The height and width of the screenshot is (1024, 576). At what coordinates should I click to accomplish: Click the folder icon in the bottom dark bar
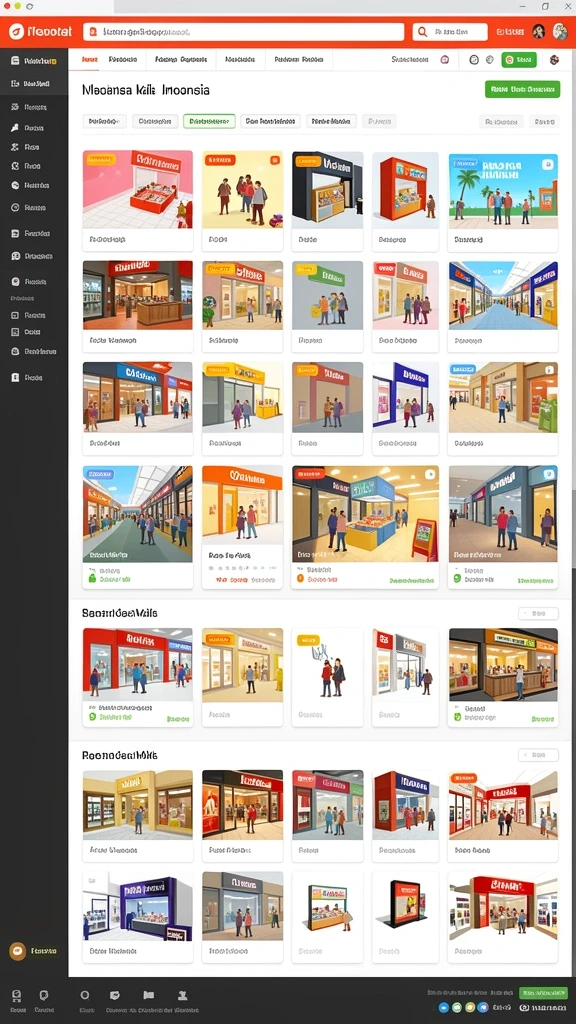click(149, 995)
